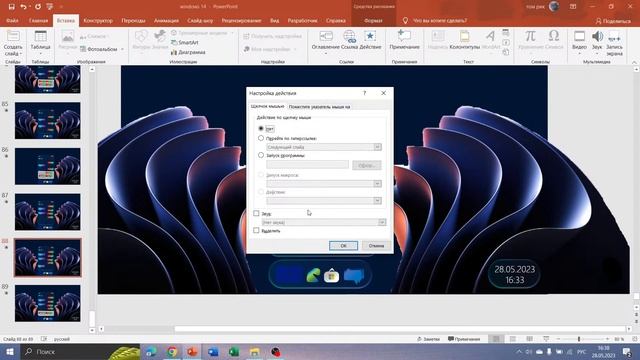Open Ribbon Display Options in title bar
Image resolution: width=640 pixels, height=360 pixels.
(x=573, y=7)
